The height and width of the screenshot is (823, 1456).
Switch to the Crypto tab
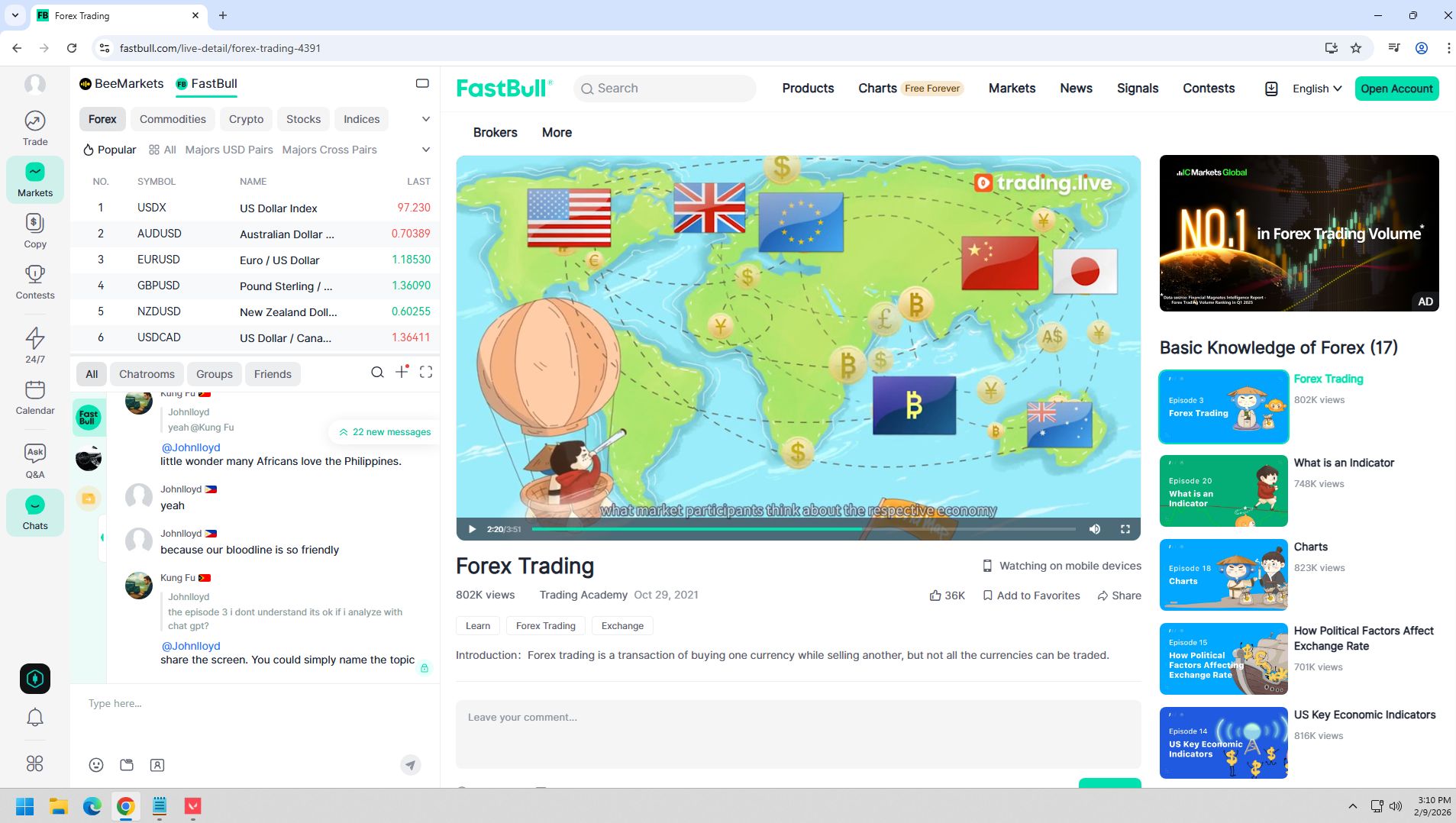tap(246, 119)
